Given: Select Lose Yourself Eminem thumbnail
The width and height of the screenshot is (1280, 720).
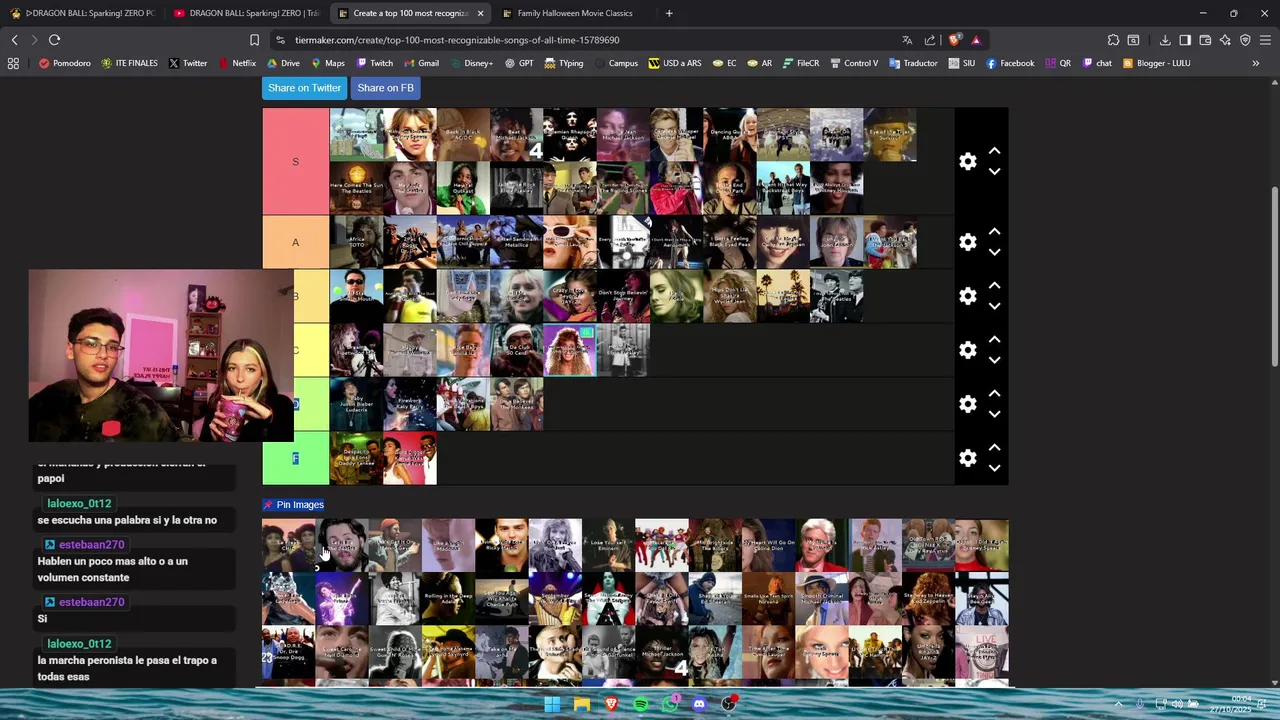Looking at the screenshot, I should tap(609, 545).
